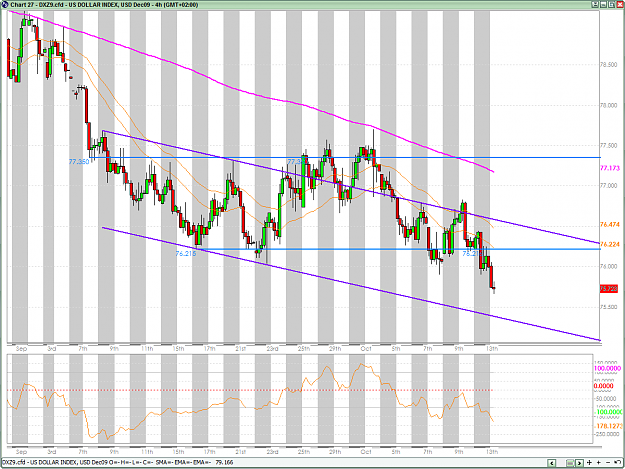Image resolution: width=625 pixels, height=469 pixels.
Task: Select the upper purple channel trendline
Action: (351, 186)
